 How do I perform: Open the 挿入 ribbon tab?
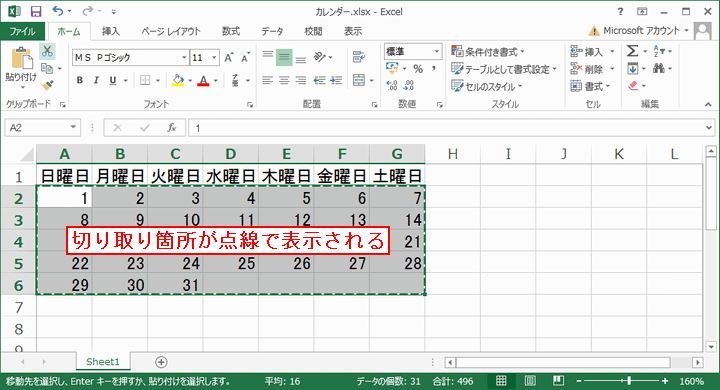point(111,31)
